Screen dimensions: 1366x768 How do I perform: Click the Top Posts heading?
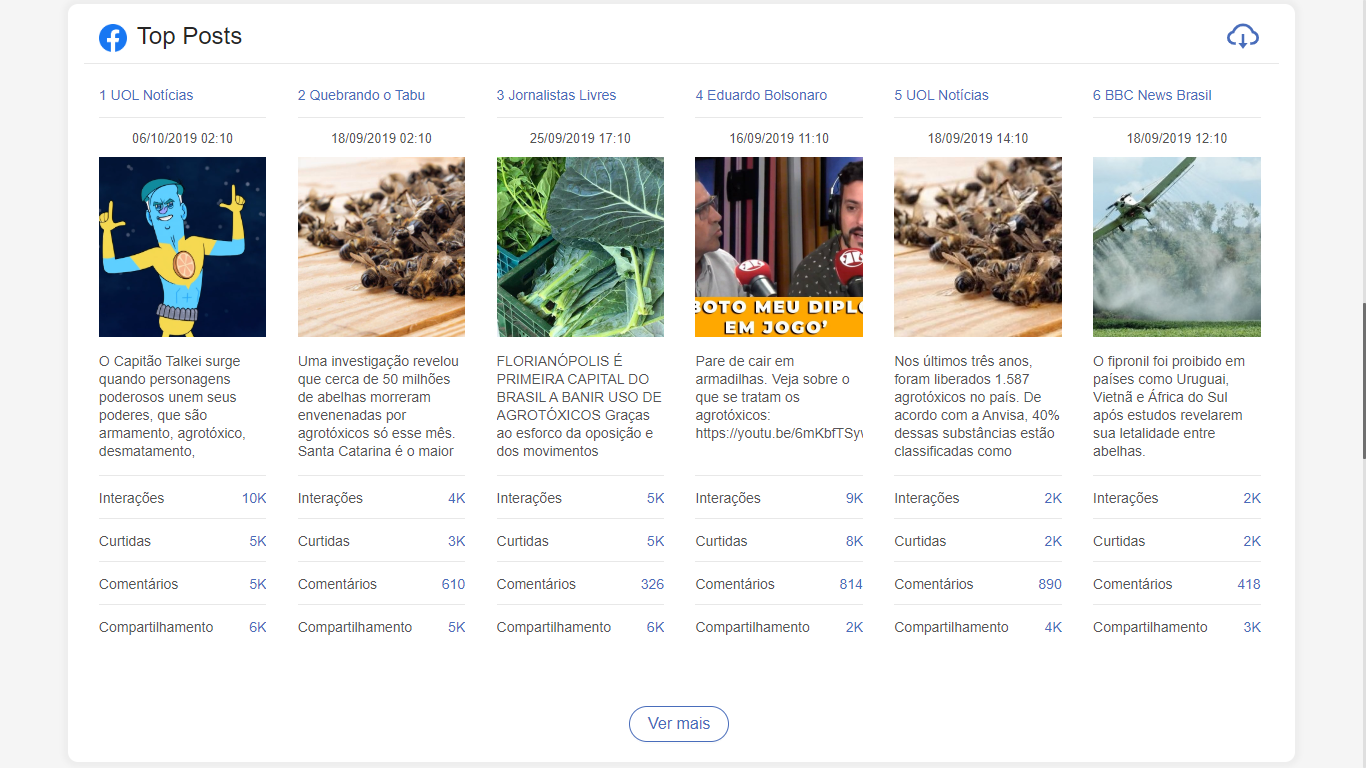coord(189,37)
